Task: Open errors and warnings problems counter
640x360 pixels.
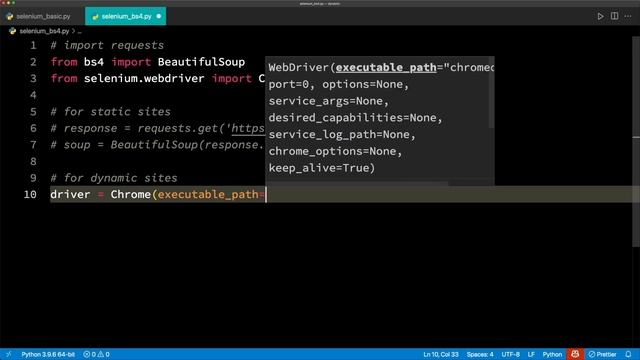Action: [x=96, y=354]
